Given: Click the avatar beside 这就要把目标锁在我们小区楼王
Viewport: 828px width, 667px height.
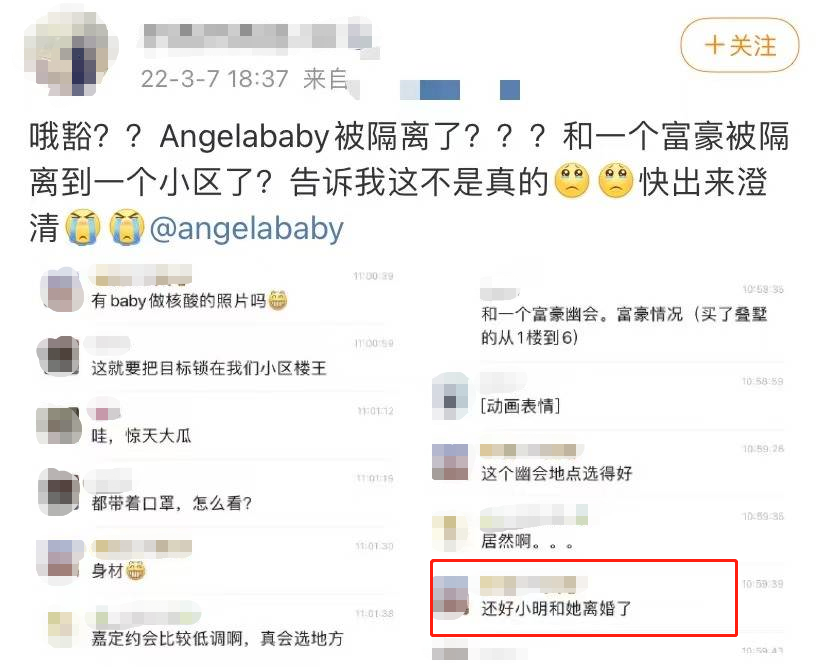Looking at the screenshot, I should point(60,356).
